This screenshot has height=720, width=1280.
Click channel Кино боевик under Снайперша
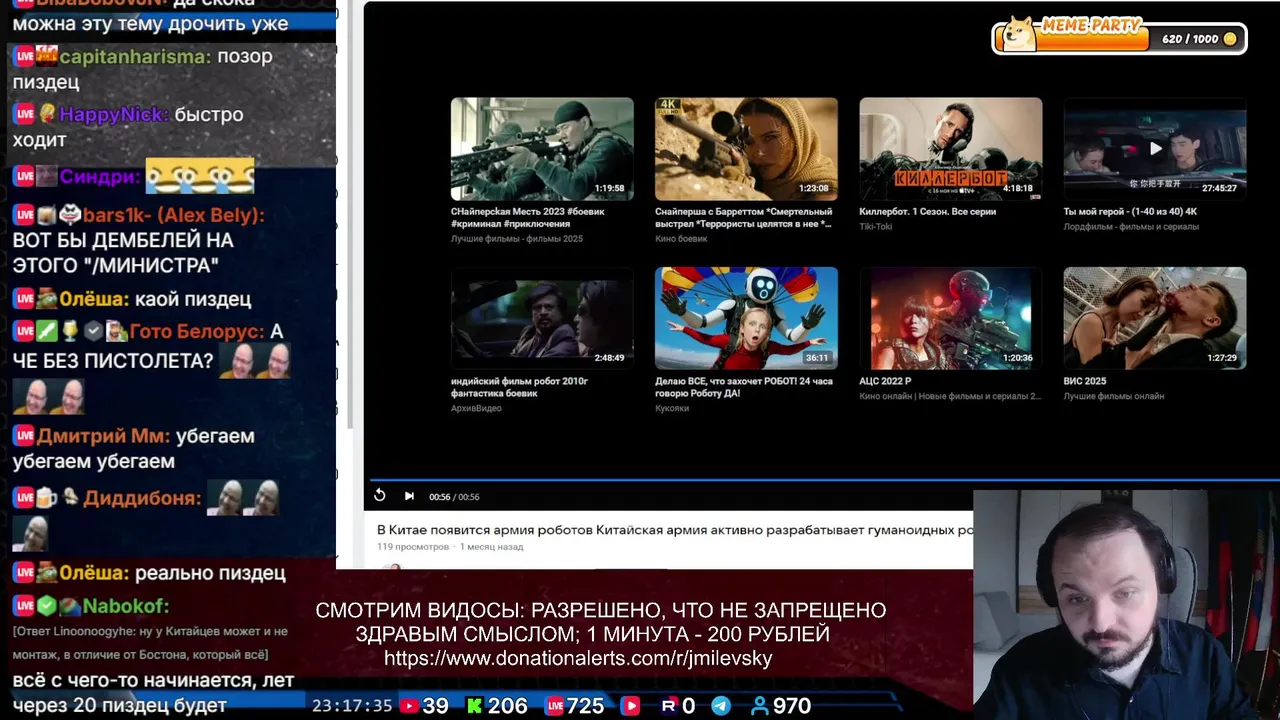tap(681, 239)
